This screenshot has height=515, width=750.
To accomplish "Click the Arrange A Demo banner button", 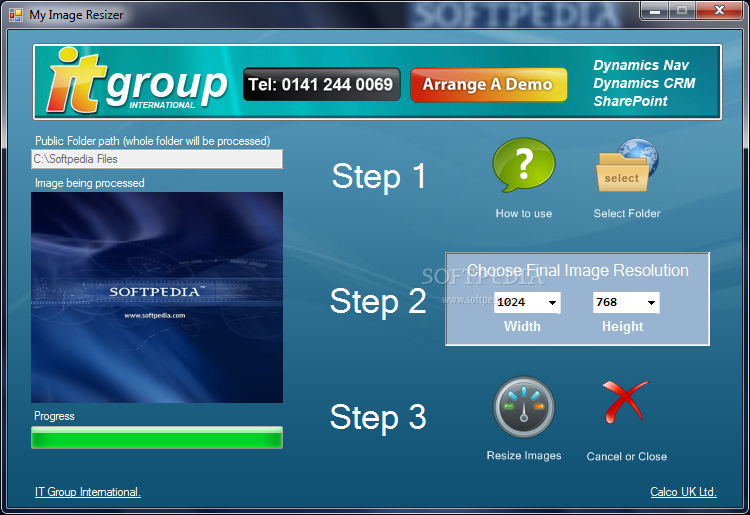I will [x=488, y=85].
